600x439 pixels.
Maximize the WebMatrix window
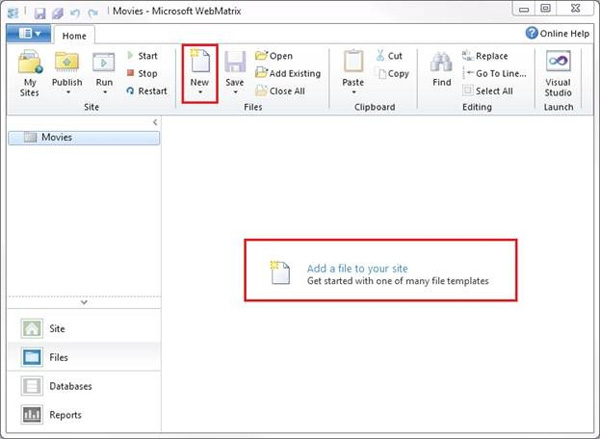(545, 9)
